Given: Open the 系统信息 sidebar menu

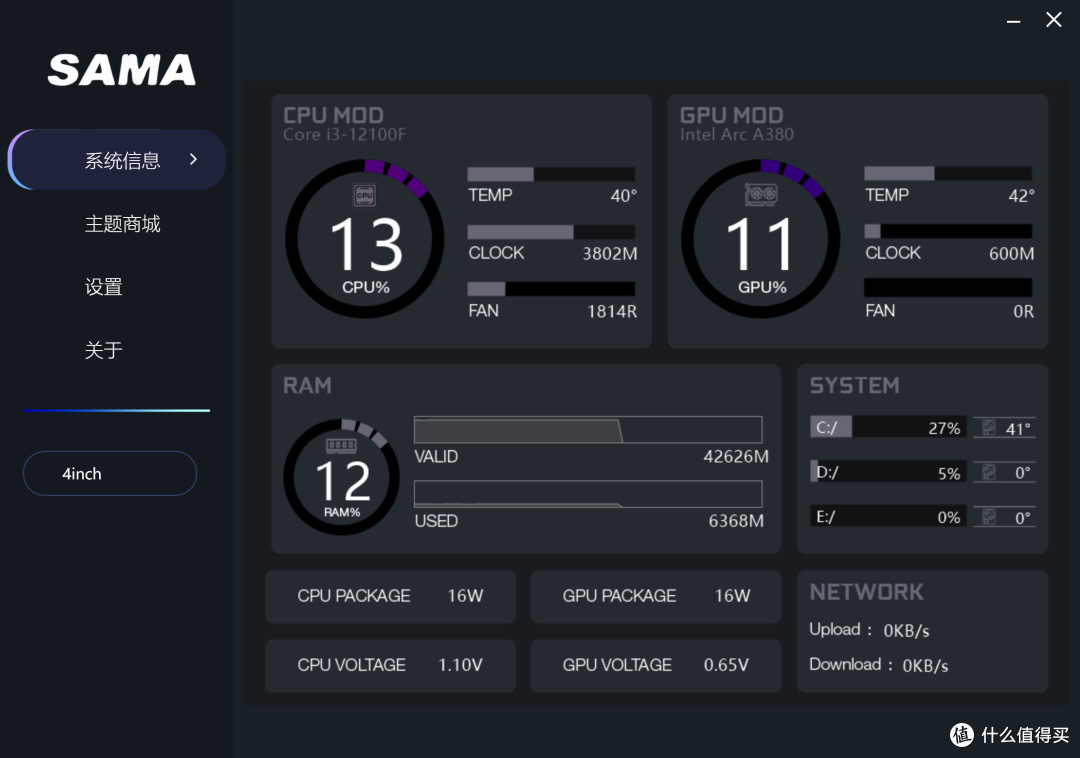Looking at the screenshot, I should point(117,160).
